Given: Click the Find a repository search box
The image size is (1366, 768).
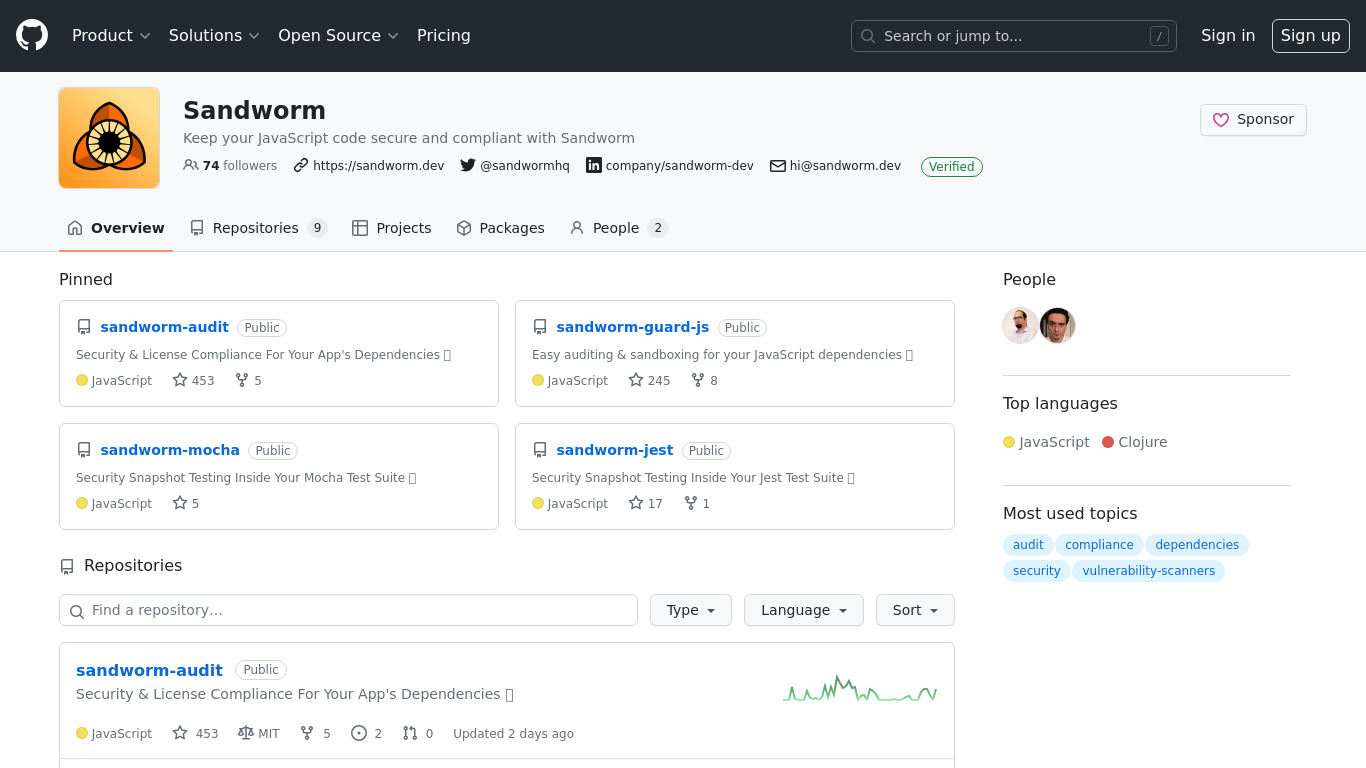Looking at the screenshot, I should click(x=348, y=610).
